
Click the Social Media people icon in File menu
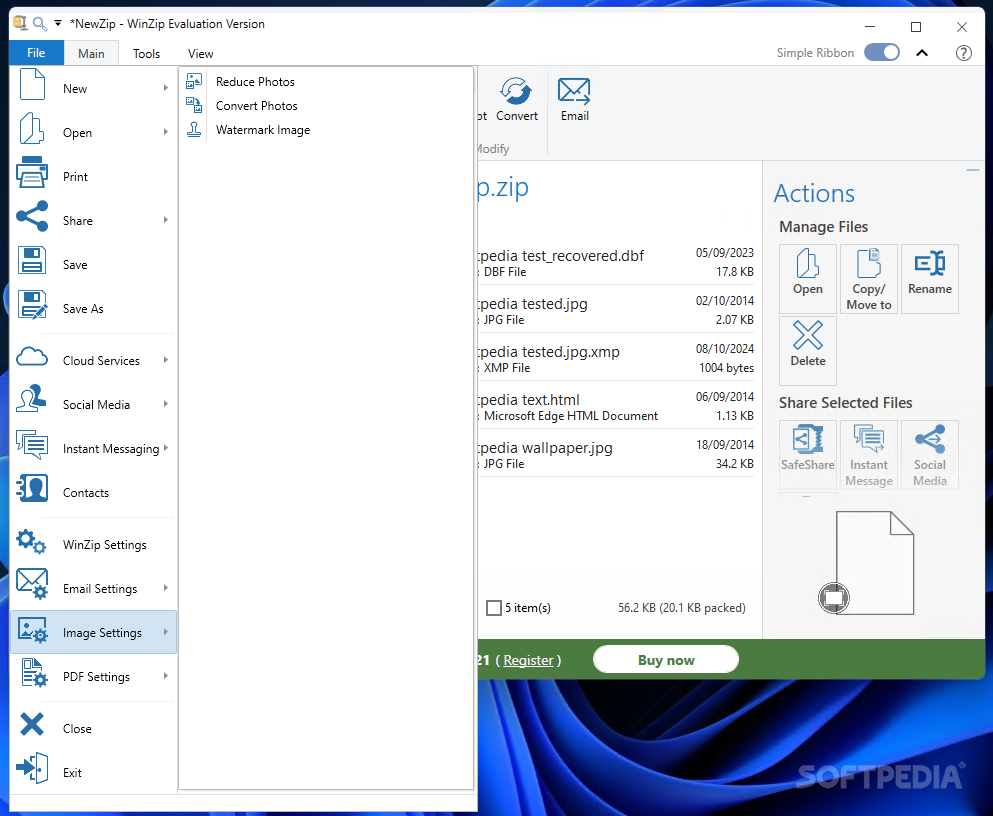[32, 399]
